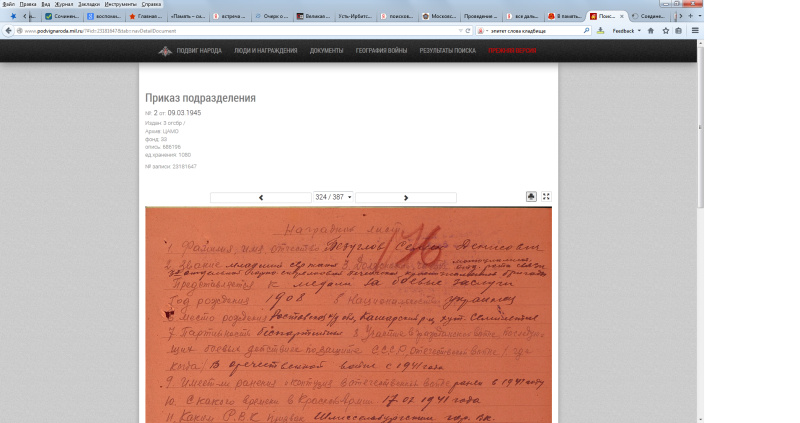Open the Закладки menu
This screenshot has height=423, width=800.
point(89,4)
